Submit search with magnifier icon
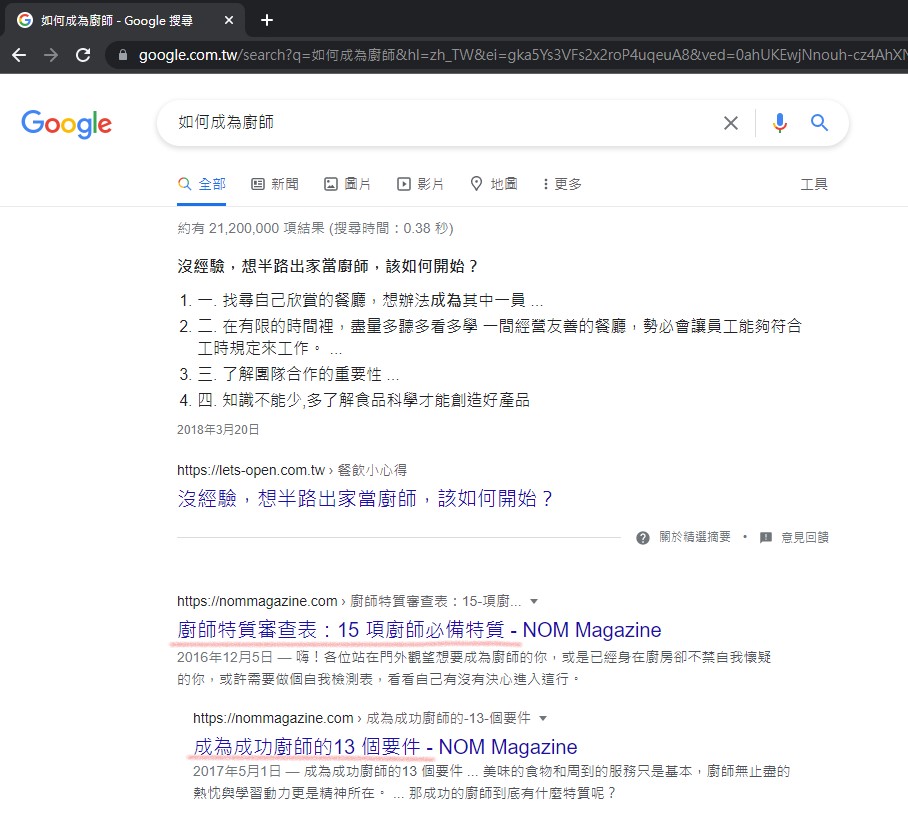This screenshot has width=908, height=826. point(819,123)
